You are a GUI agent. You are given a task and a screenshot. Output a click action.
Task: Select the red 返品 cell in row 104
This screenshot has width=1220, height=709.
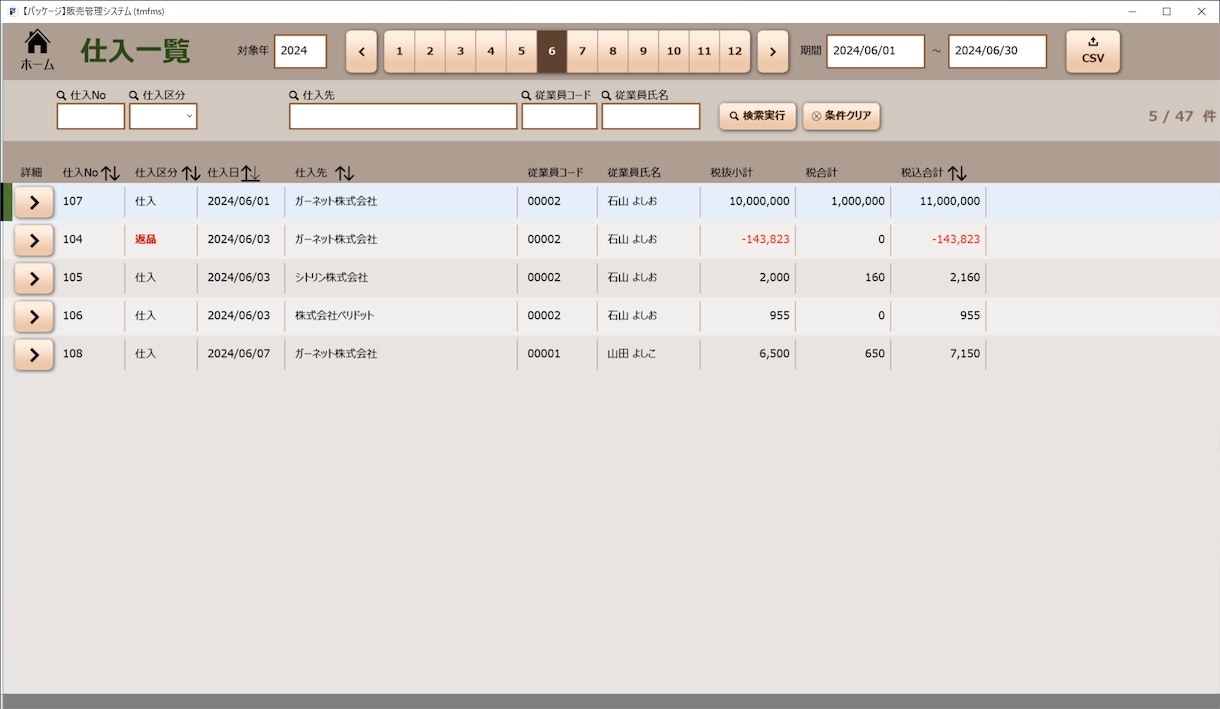pyautogui.click(x=146, y=240)
